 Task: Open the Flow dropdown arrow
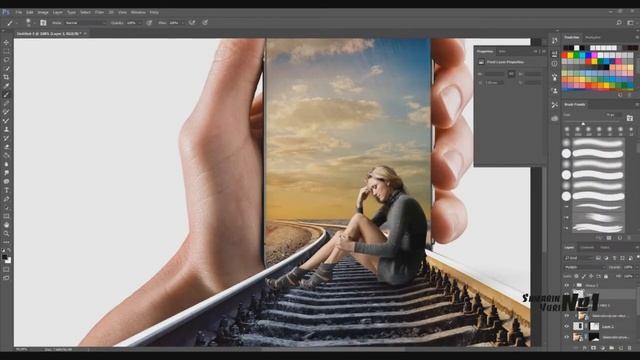tap(182, 23)
